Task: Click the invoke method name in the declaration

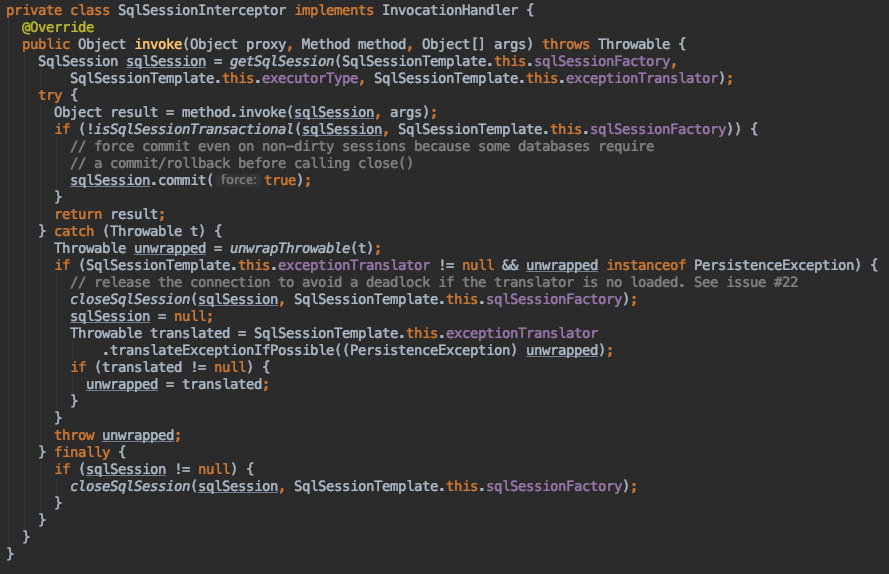Action: 158,44
